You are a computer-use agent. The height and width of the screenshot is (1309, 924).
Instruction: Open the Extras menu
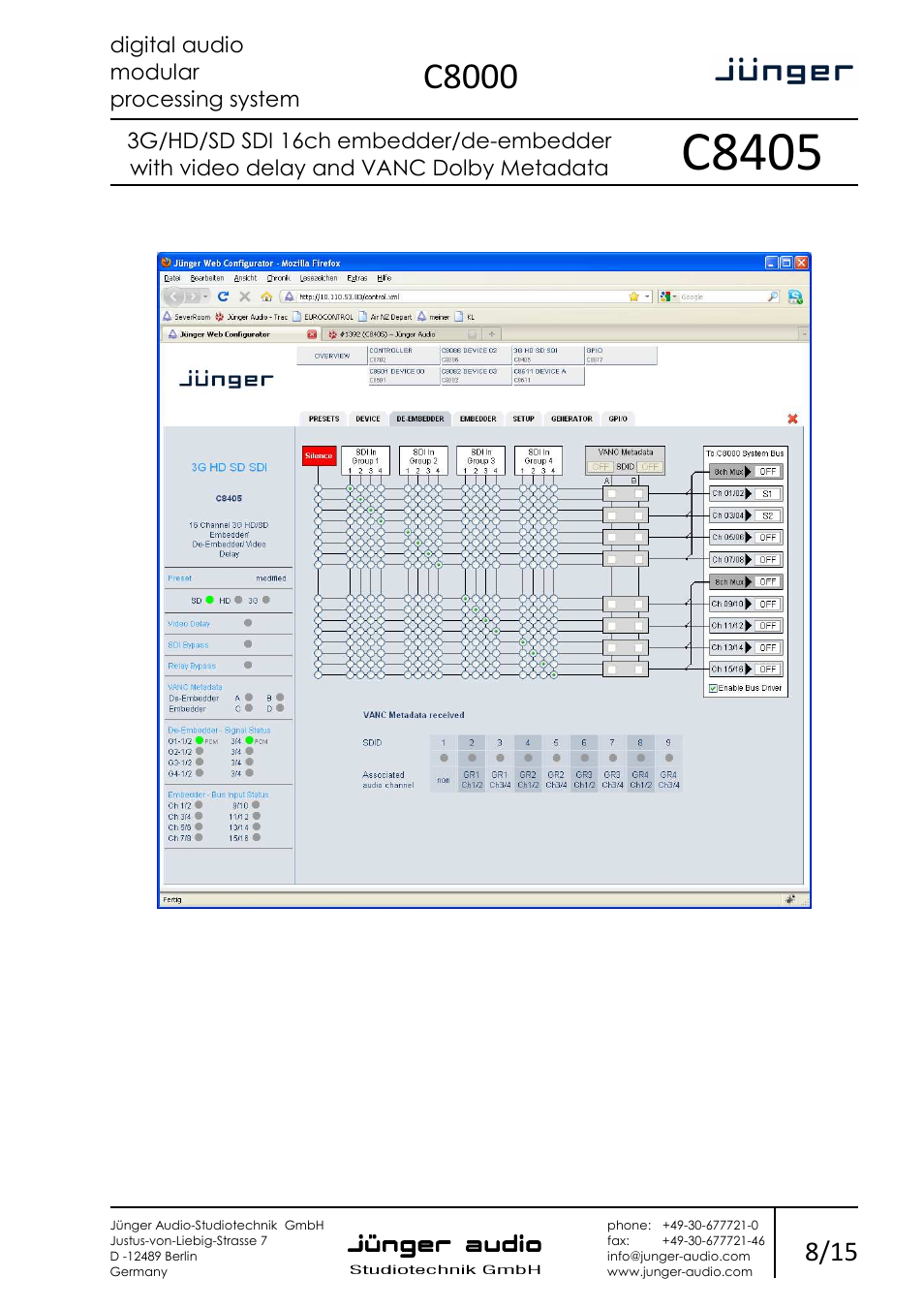(x=356, y=278)
